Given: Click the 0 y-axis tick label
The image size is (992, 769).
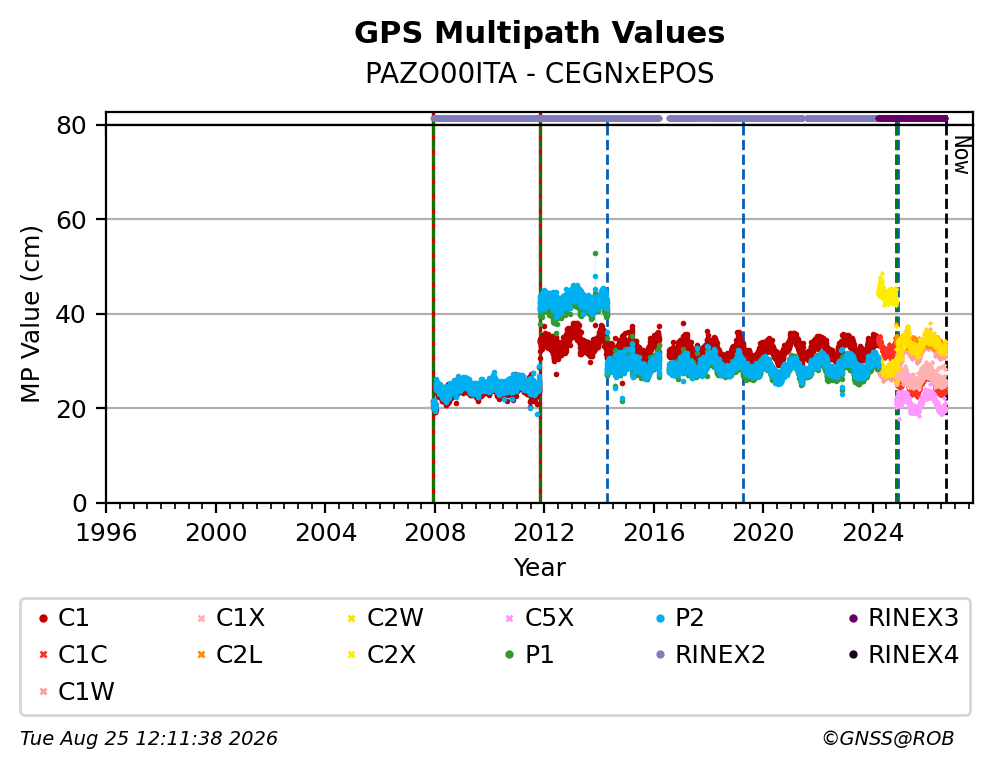Looking at the screenshot, I should point(79,503).
